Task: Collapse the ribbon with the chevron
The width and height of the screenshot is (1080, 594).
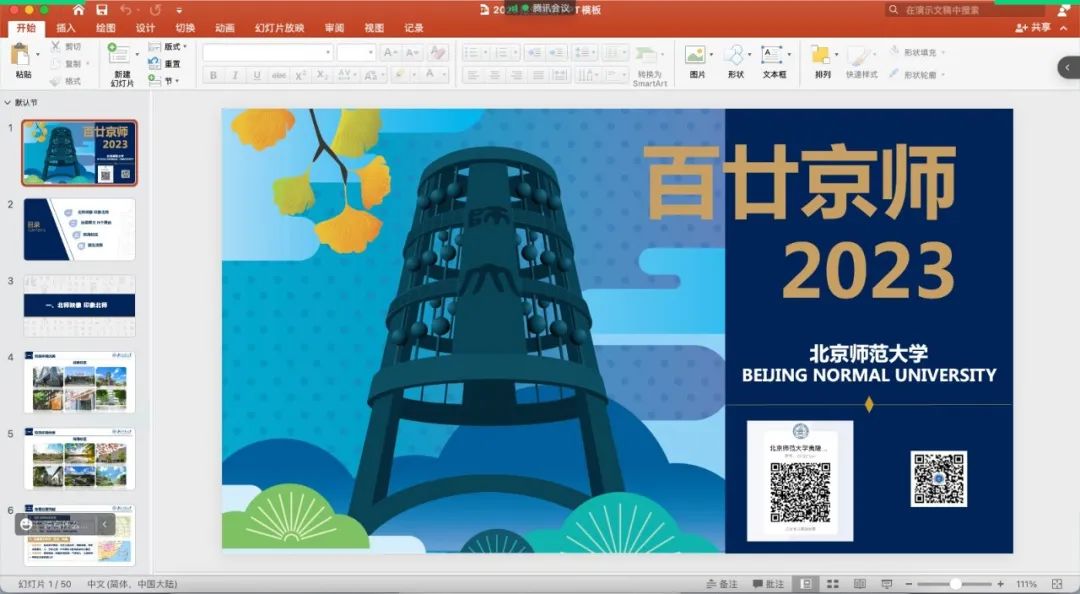Action: (1063, 28)
